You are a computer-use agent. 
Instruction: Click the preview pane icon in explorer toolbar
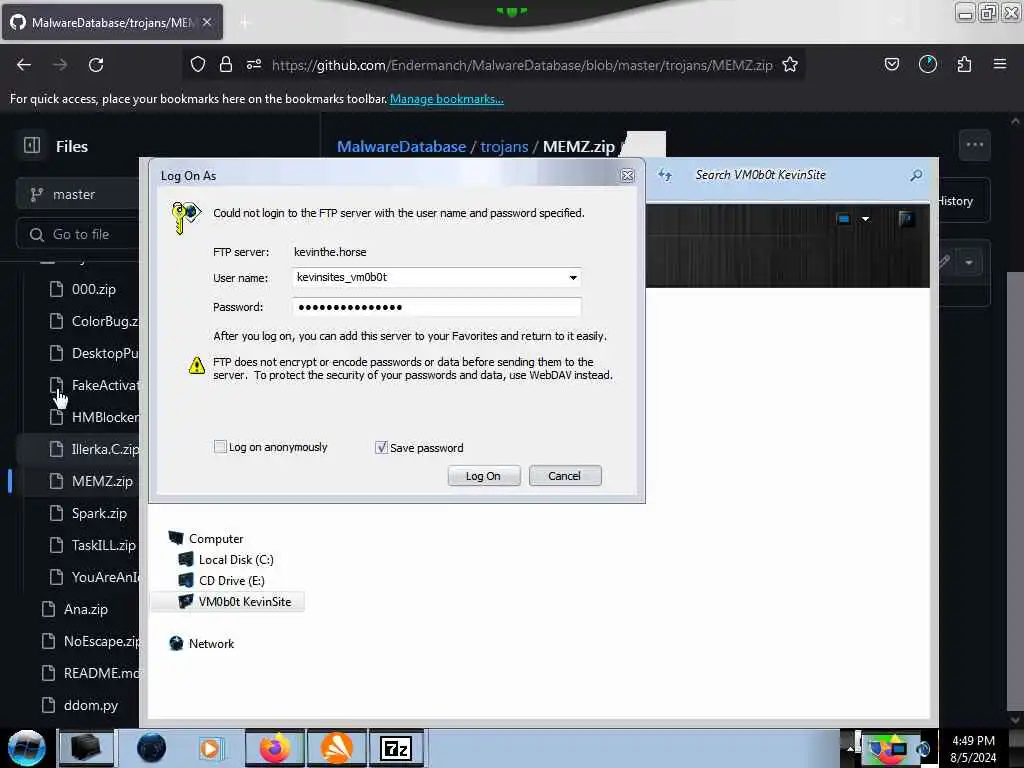(x=906, y=219)
